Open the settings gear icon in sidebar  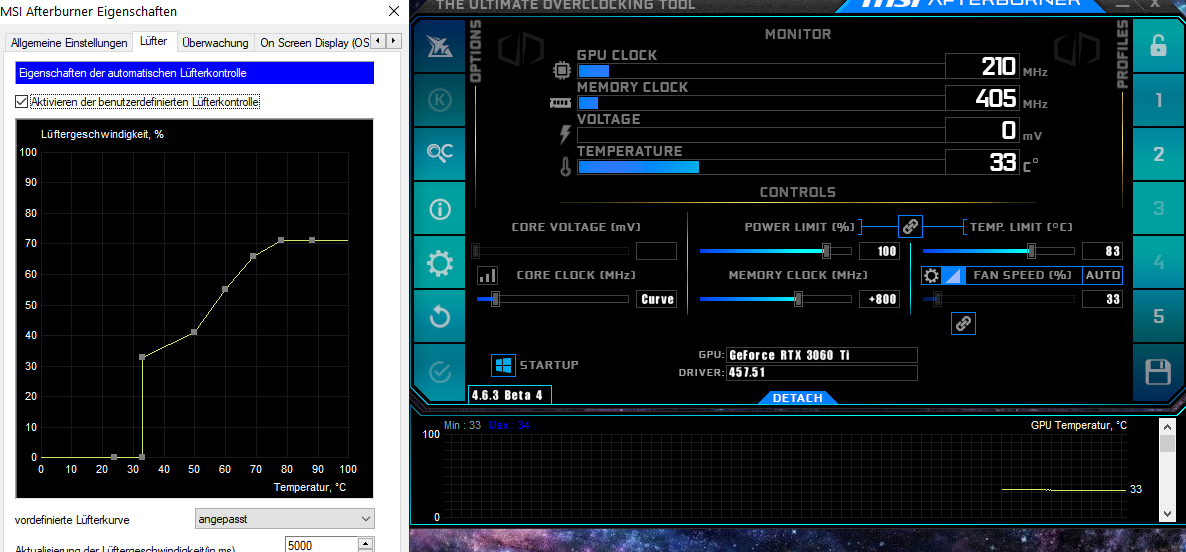pyautogui.click(x=440, y=263)
